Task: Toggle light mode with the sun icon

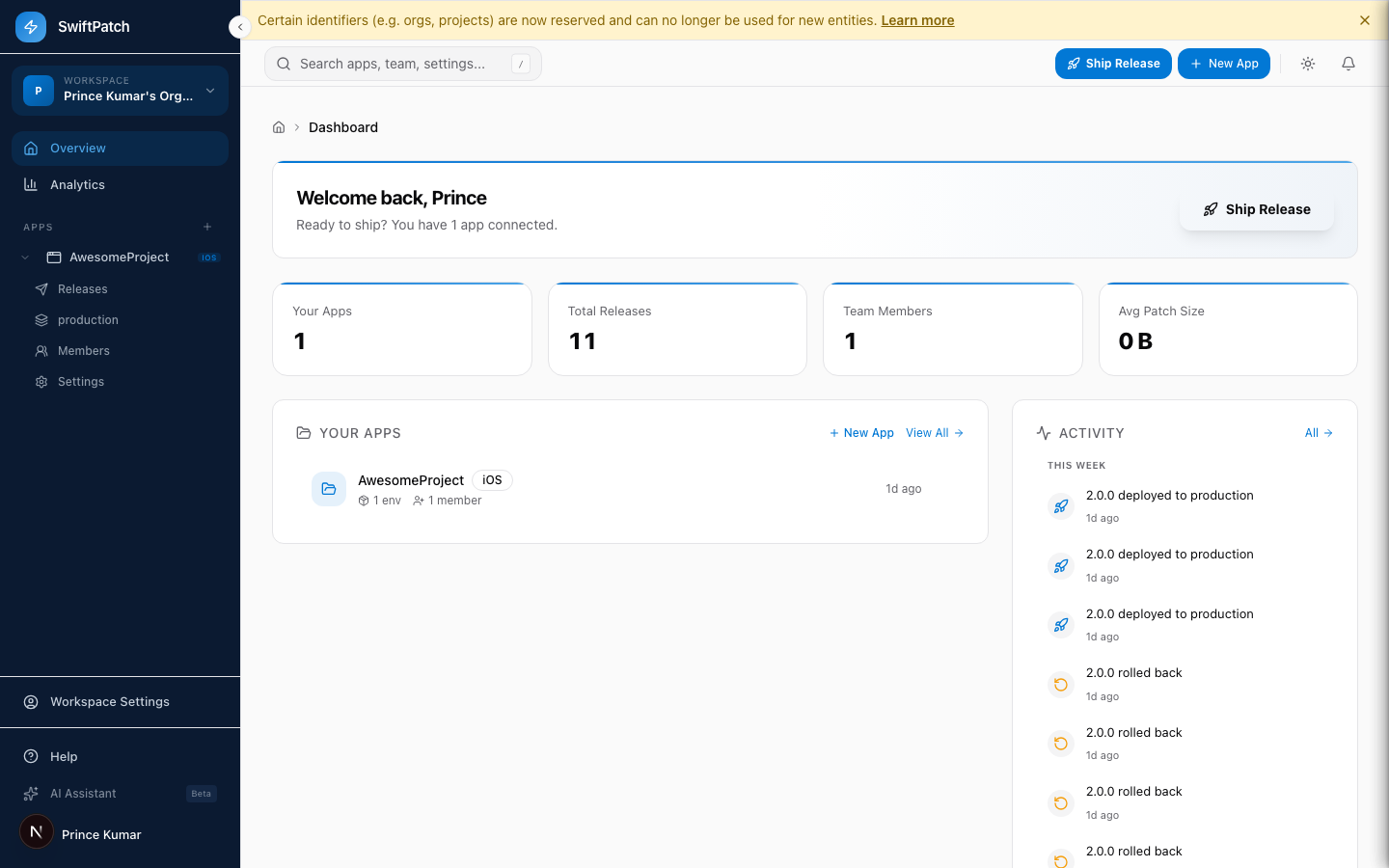Action: [1307, 63]
